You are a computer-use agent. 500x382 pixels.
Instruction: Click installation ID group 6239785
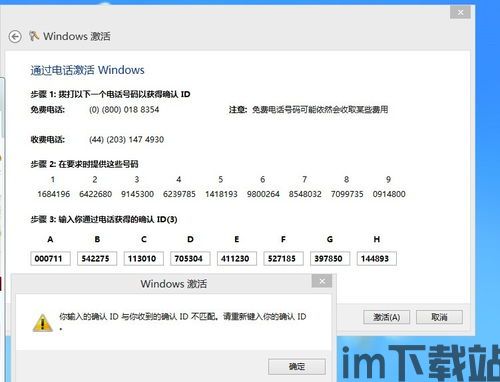(x=179, y=194)
